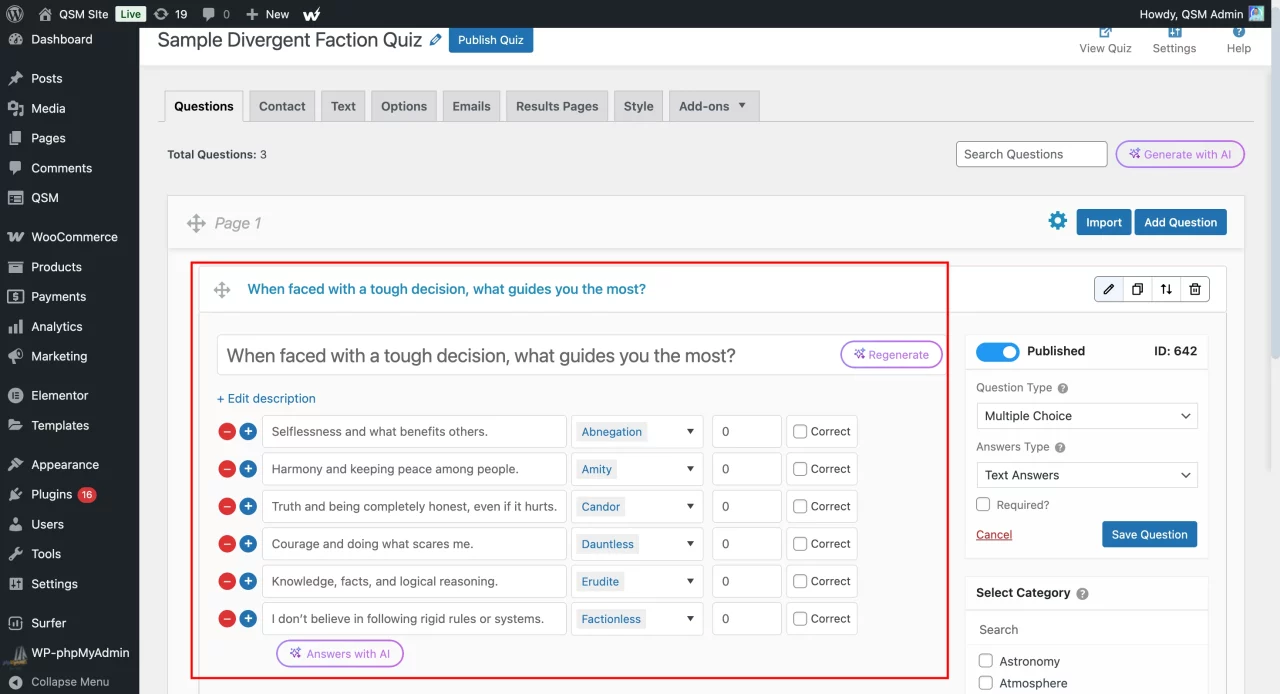Click the Search Questions field
The image size is (1280, 694).
pyautogui.click(x=1031, y=154)
